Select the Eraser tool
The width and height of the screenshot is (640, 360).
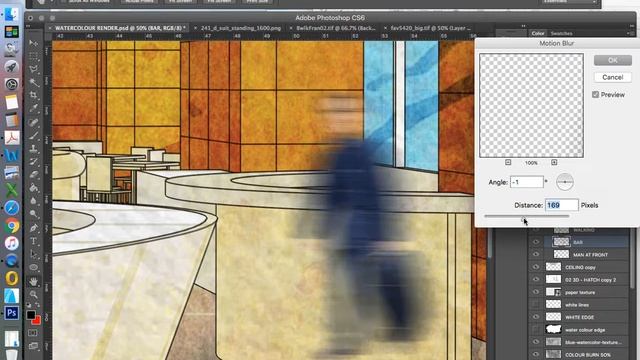point(33,174)
